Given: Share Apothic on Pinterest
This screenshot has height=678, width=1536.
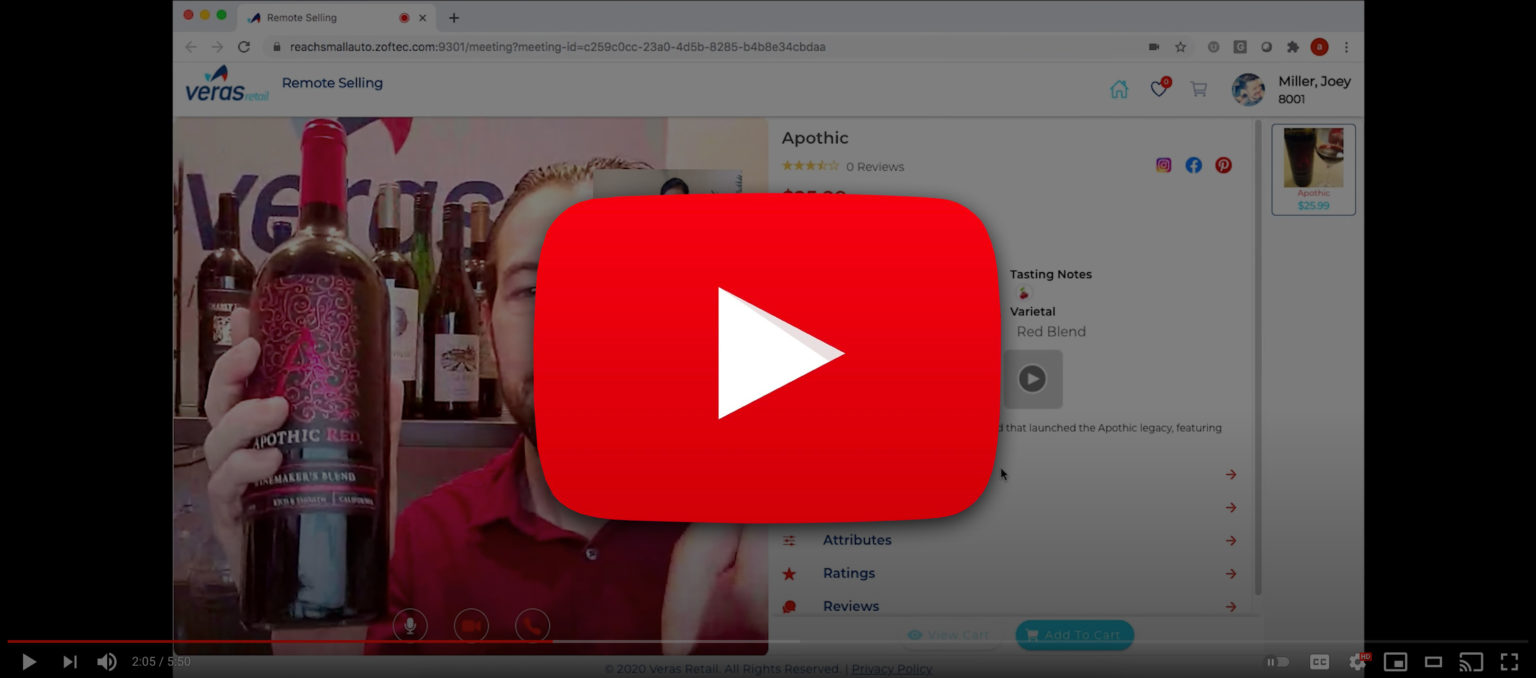Looking at the screenshot, I should click(x=1223, y=165).
